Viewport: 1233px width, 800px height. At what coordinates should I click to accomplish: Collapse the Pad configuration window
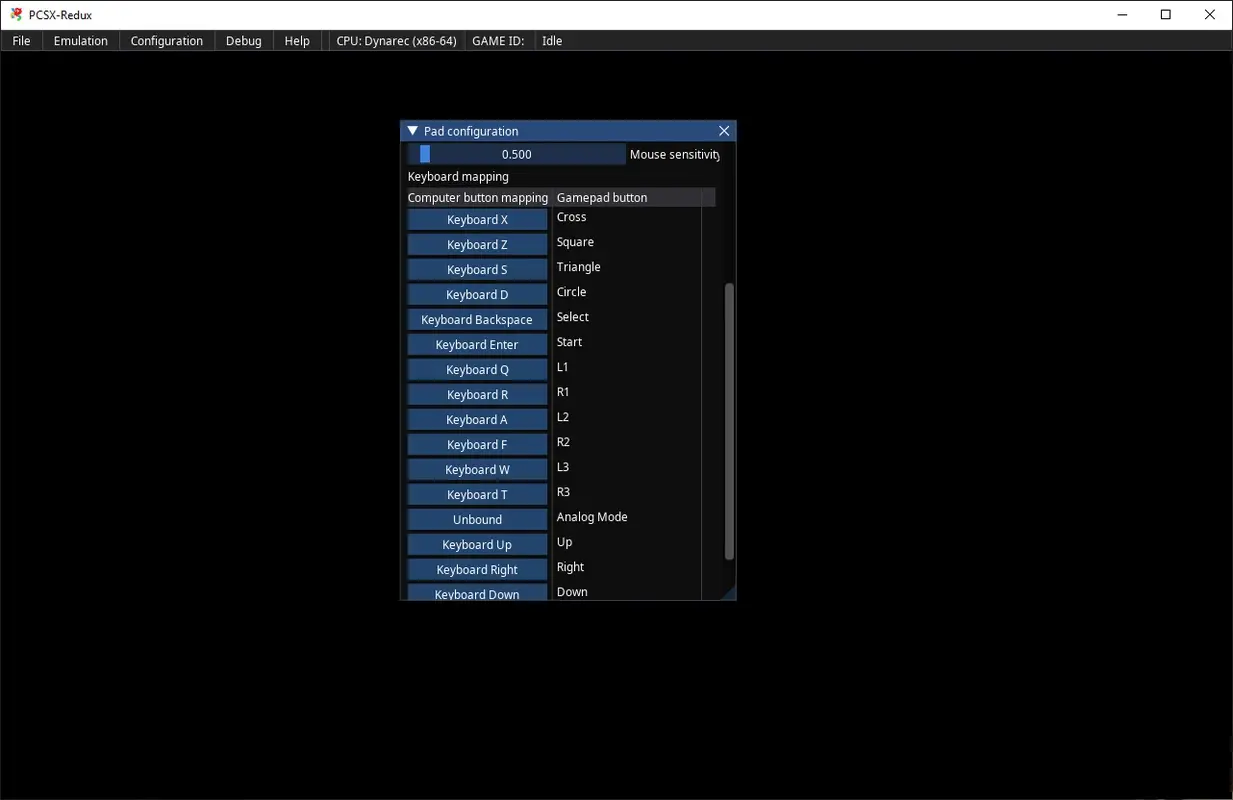(411, 130)
